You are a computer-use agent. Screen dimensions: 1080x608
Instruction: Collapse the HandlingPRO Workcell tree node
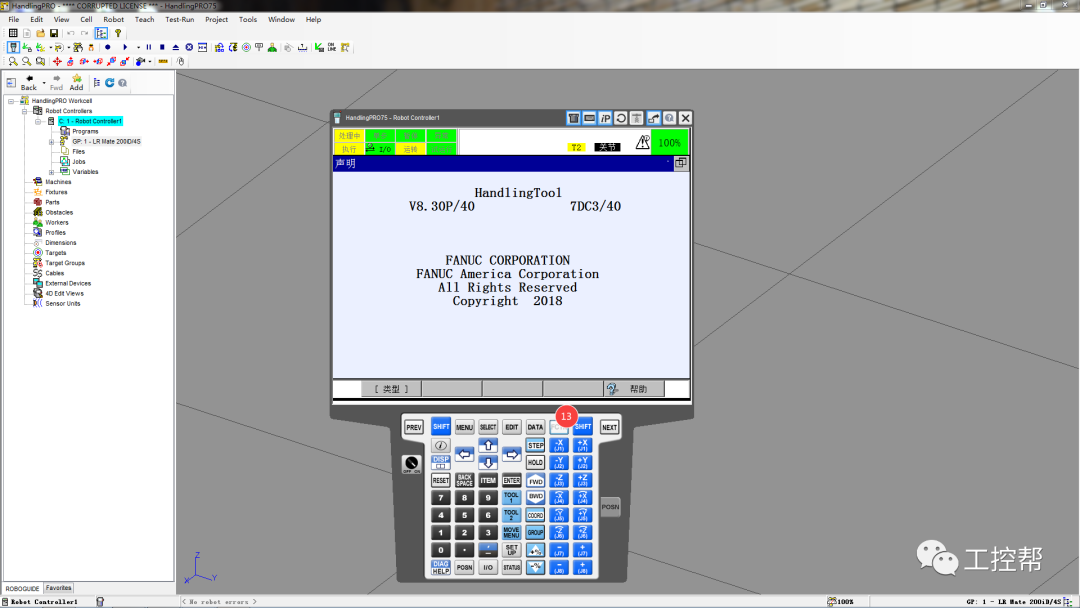coord(11,101)
